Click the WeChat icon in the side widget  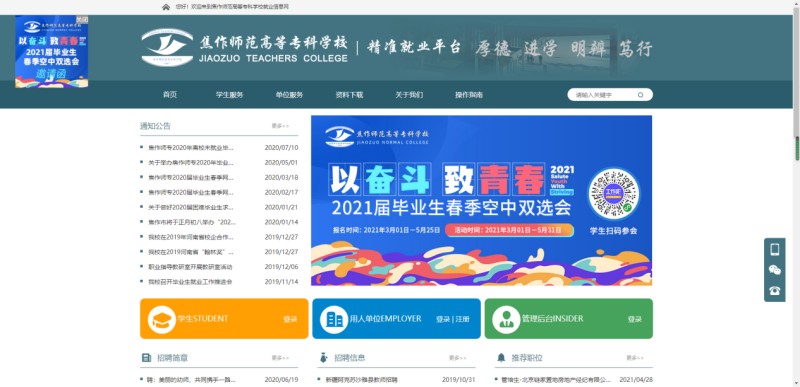pos(774,270)
